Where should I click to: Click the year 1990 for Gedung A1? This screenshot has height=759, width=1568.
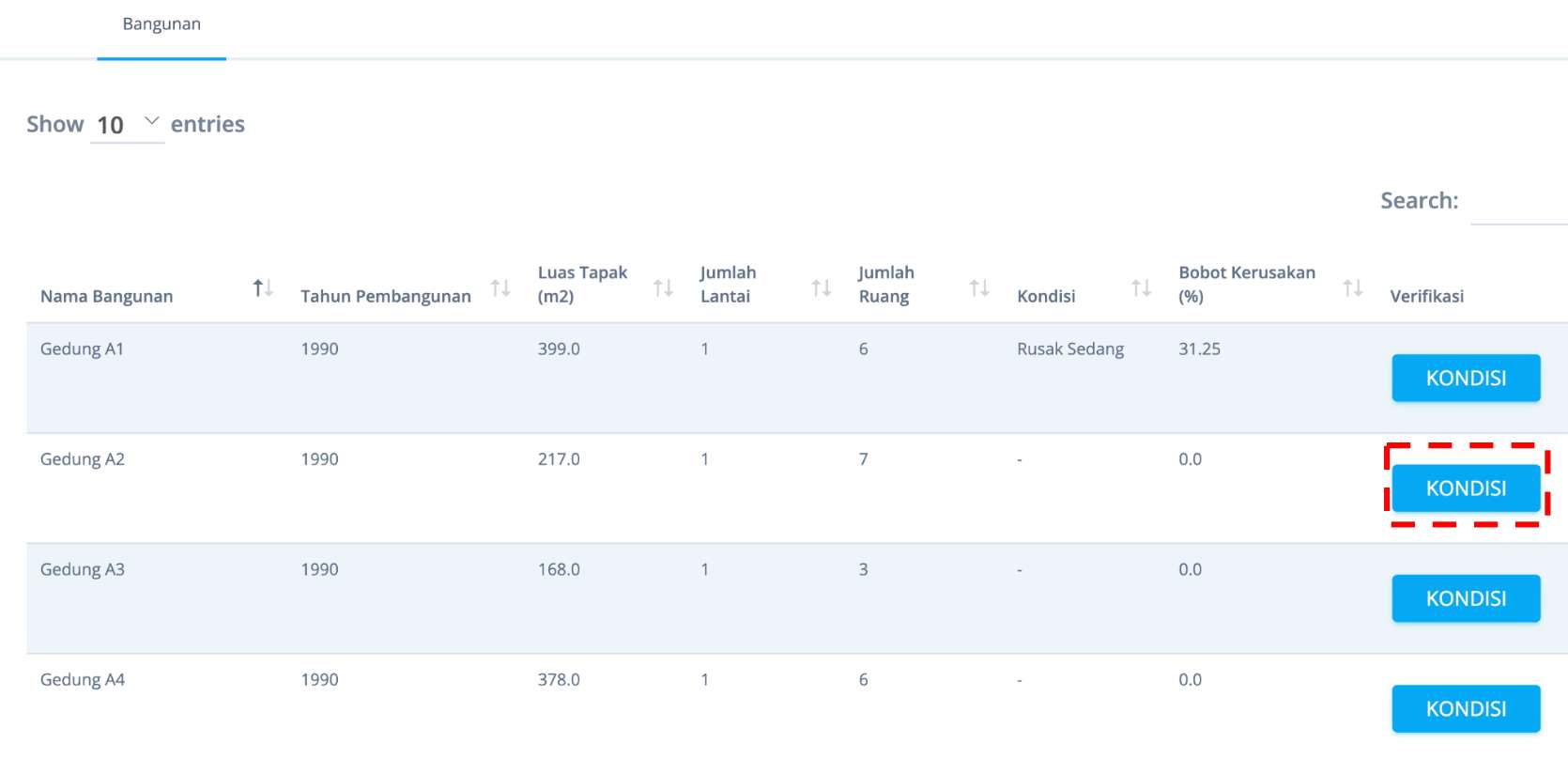[319, 349]
